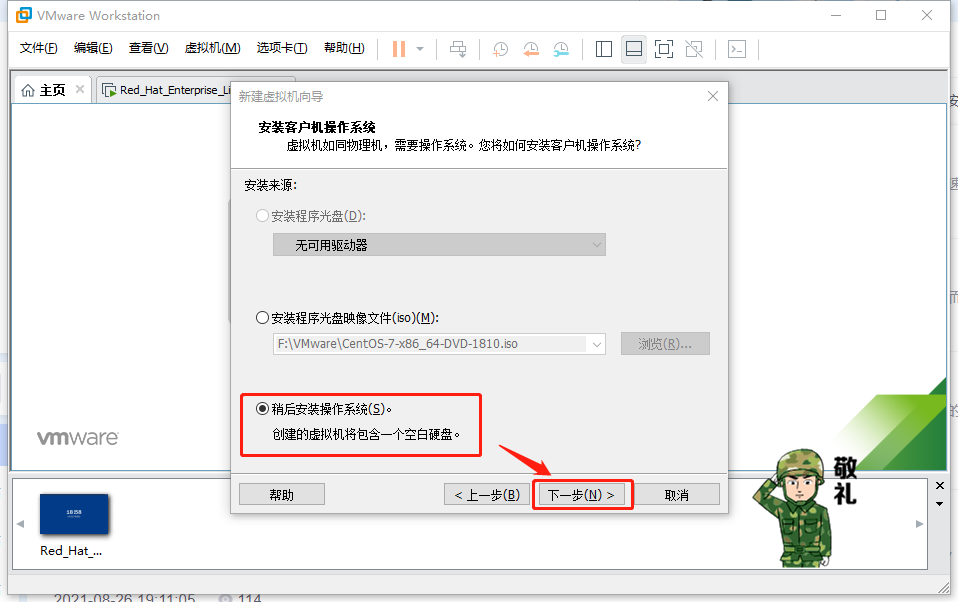Image resolution: width=958 pixels, height=602 pixels.
Task: Close the 新建虚拟机向导 dialog
Action: point(712,96)
